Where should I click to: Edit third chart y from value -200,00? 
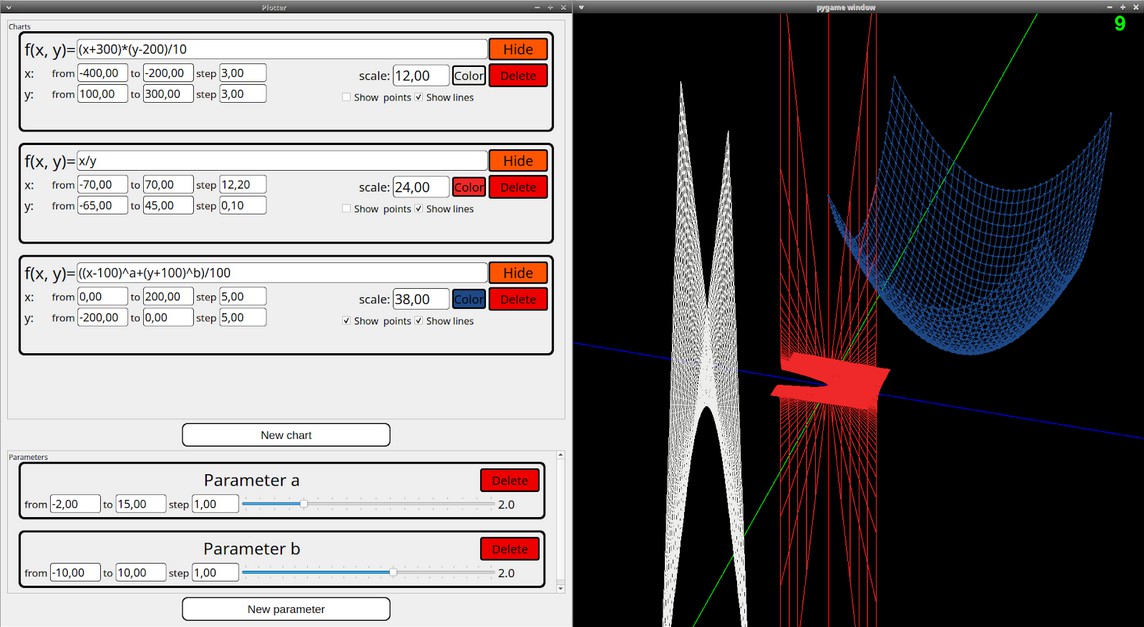(102, 318)
